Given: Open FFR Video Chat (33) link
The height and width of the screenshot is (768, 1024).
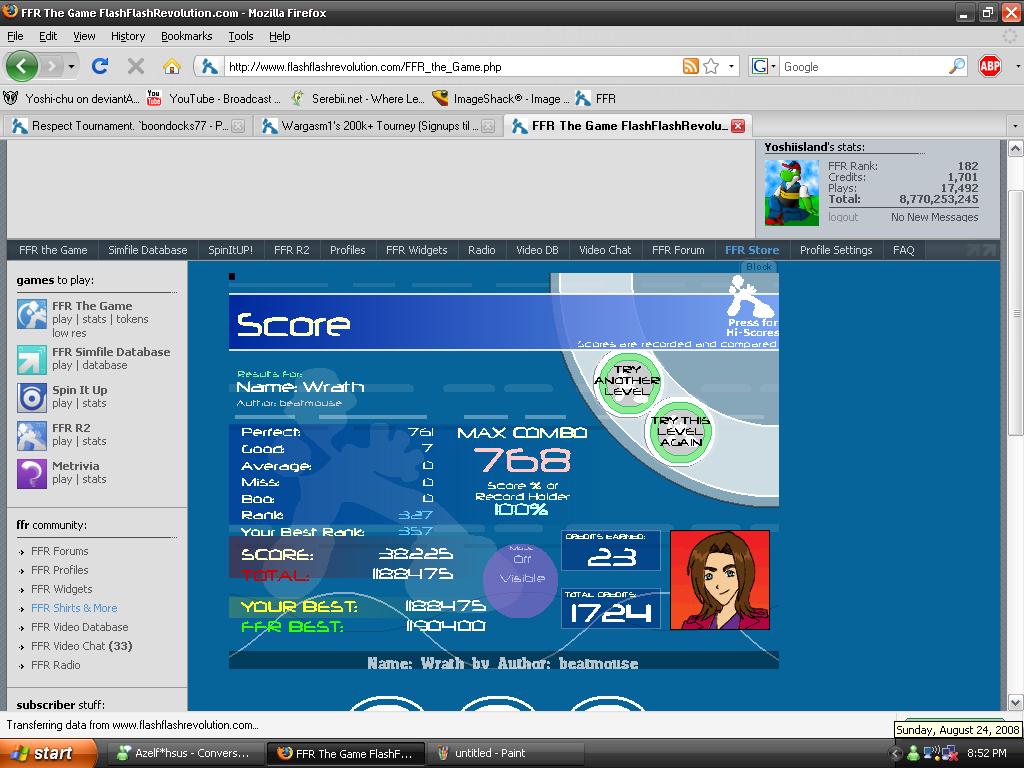Looking at the screenshot, I should pos(82,646).
